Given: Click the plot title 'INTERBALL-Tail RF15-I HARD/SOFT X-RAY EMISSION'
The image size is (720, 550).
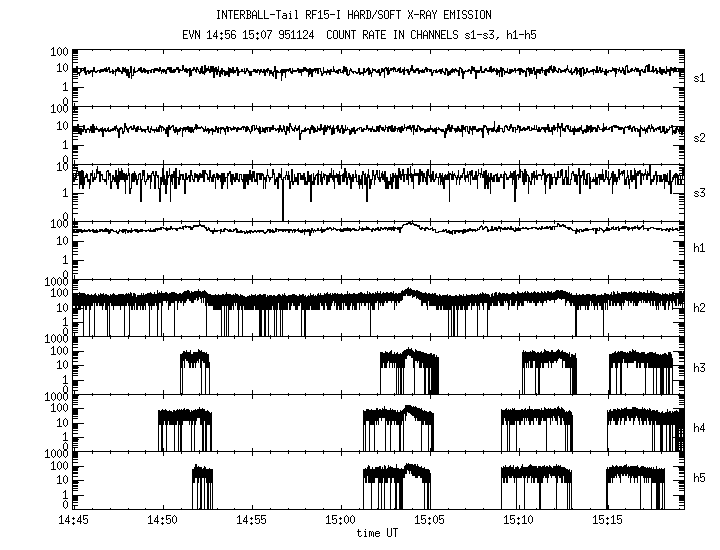Looking at the screenshot, I should (x=354, y=15).
